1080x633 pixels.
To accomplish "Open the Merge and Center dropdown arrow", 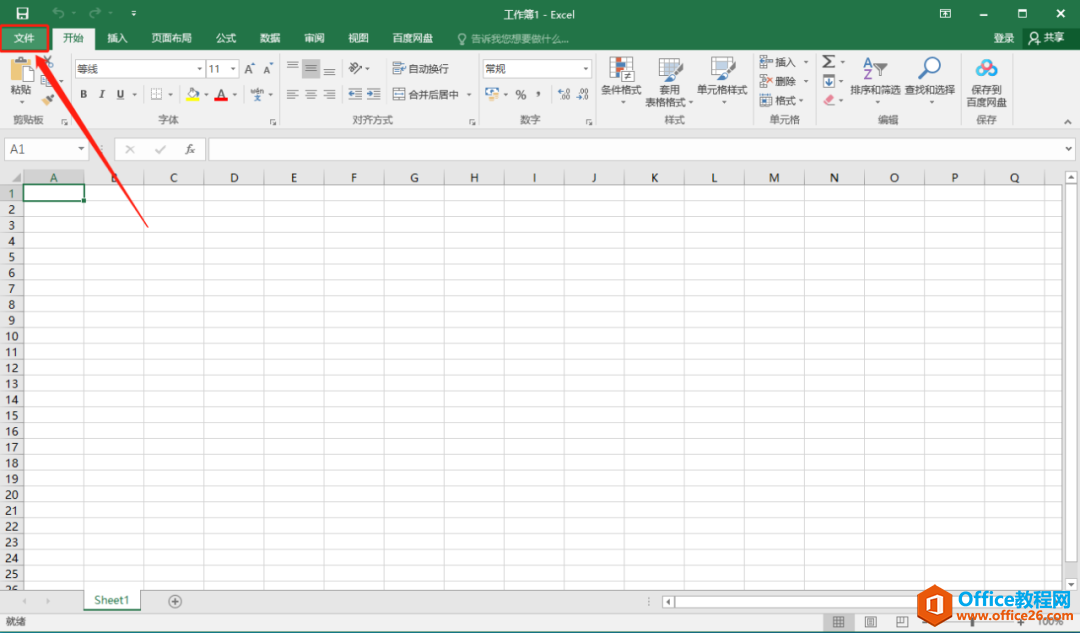I will (x=469, y=94).
